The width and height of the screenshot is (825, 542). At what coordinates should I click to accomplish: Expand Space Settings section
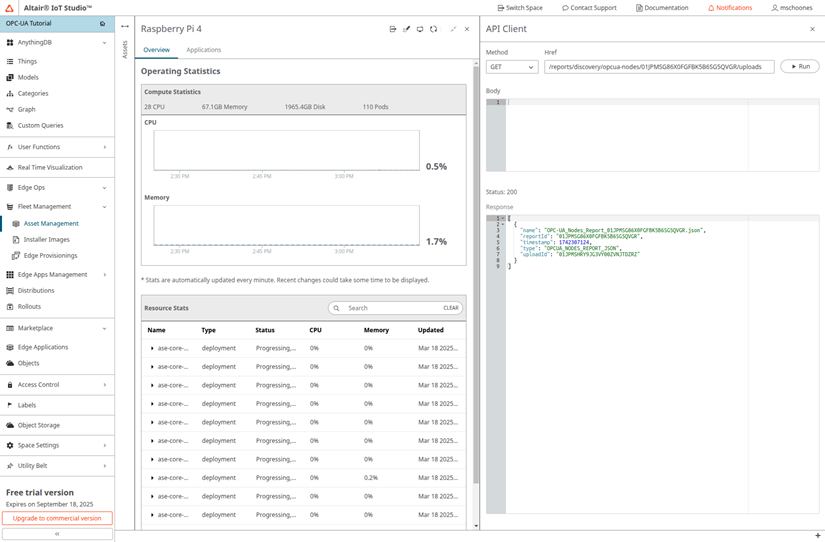point(104,446)
